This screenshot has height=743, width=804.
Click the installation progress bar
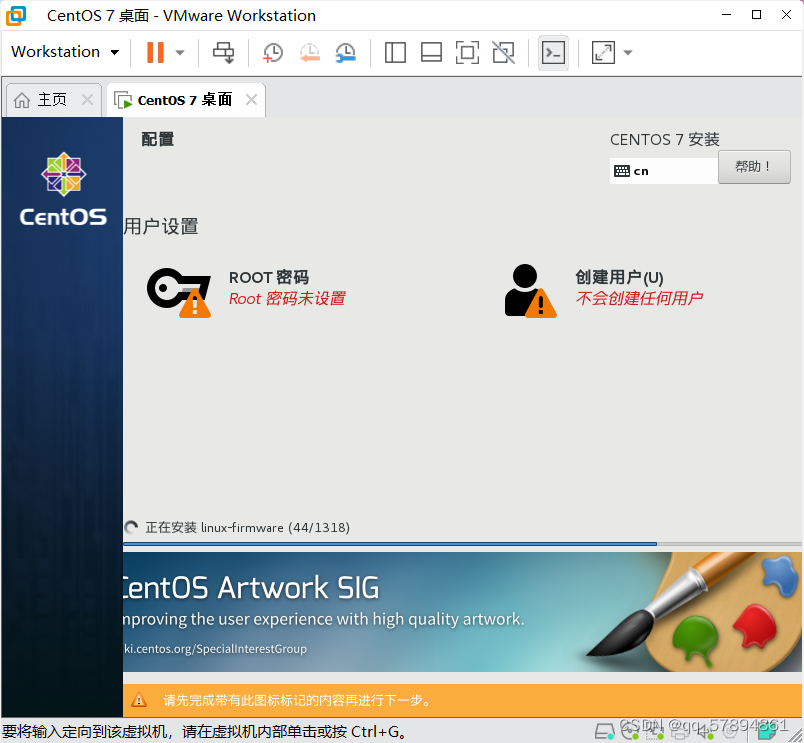pos(462,544)
